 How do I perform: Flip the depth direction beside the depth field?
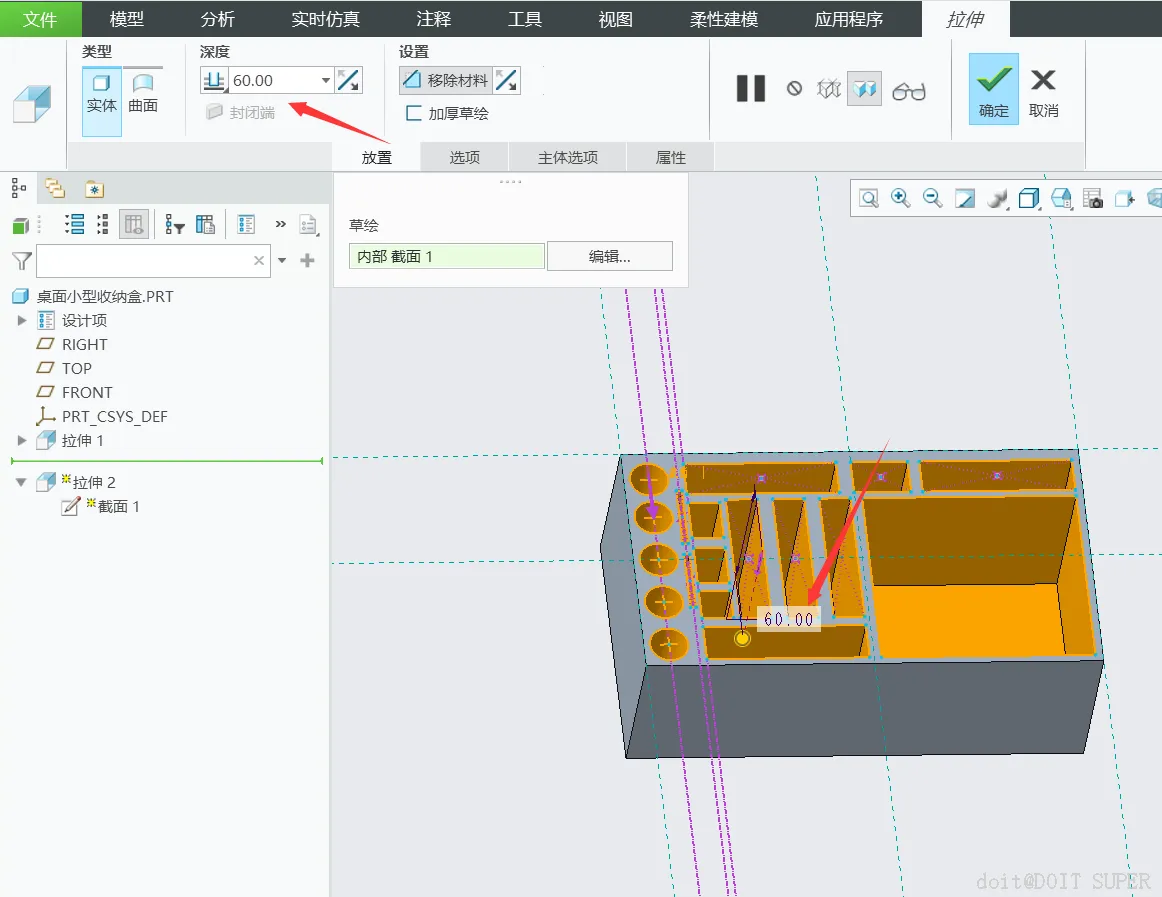[348, 81]
